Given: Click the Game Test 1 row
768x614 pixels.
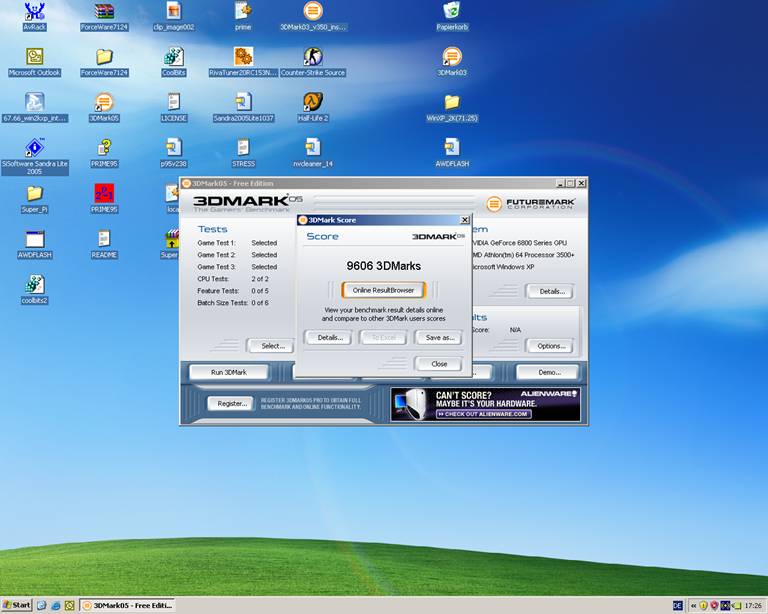Looking at the screenshot, I should click(x=237, y=243).
